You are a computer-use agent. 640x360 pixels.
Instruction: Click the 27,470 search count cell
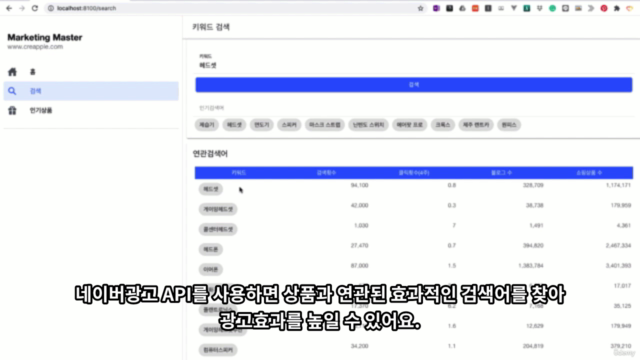(x=359, y=246)
